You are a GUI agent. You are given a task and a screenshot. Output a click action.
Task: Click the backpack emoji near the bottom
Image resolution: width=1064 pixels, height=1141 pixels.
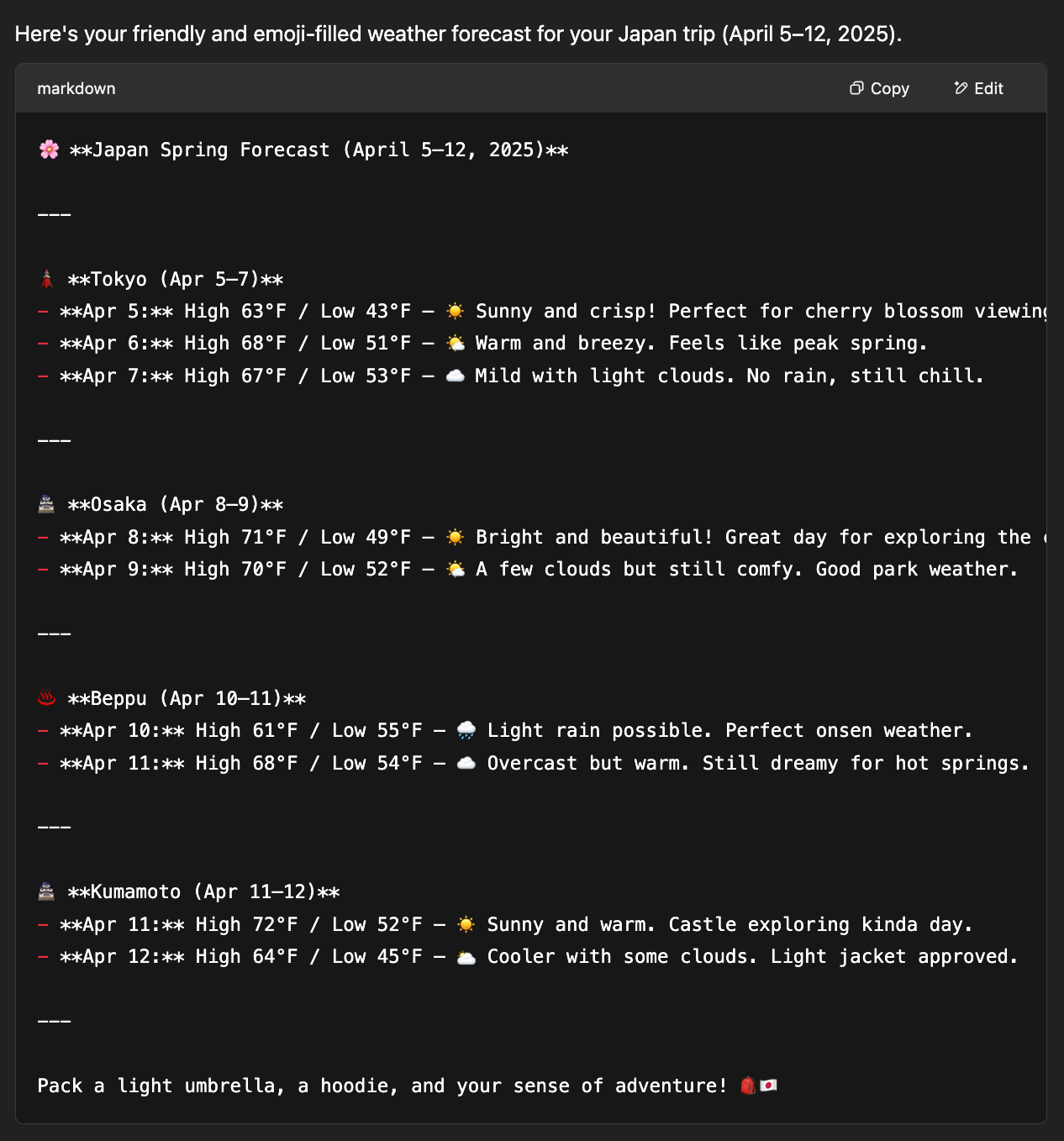[x=746, y=1085]
